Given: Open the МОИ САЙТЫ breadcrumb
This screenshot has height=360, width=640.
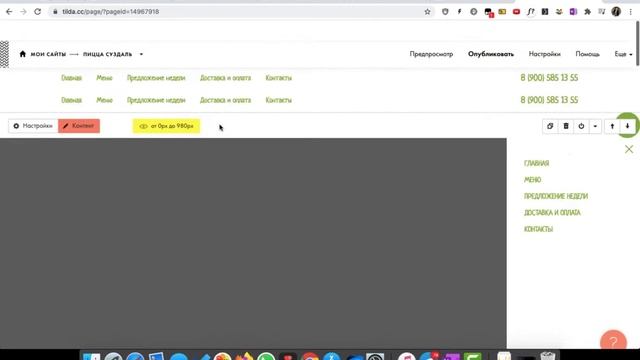Looking at the screenshot, I should (x=48, y=54).
